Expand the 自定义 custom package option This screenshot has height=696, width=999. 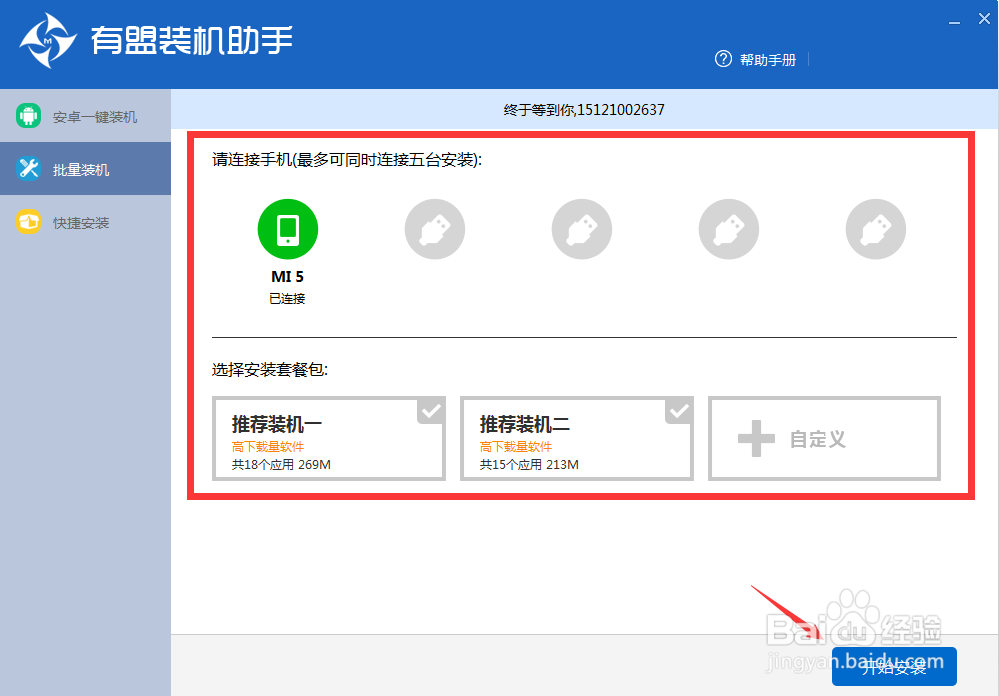tap(823, 438)
